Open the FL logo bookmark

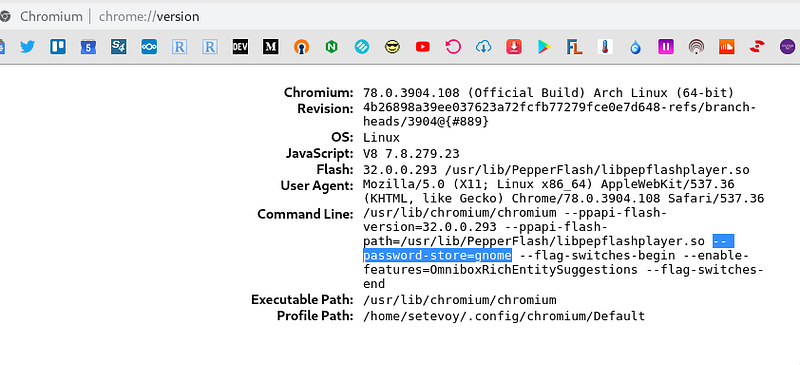pyautogui.click(x=574, y=47)
